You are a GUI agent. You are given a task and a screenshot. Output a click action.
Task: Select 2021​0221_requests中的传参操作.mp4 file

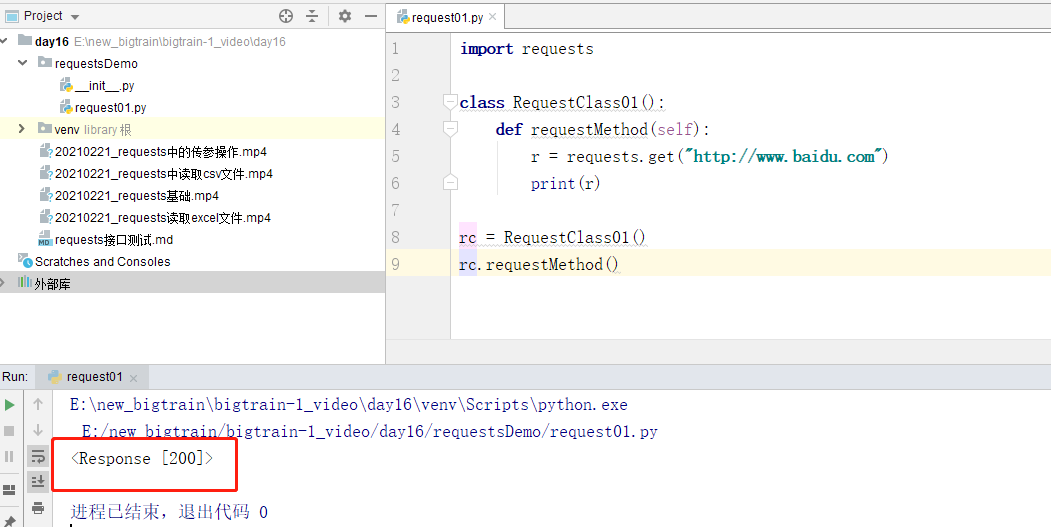(153, 152)
